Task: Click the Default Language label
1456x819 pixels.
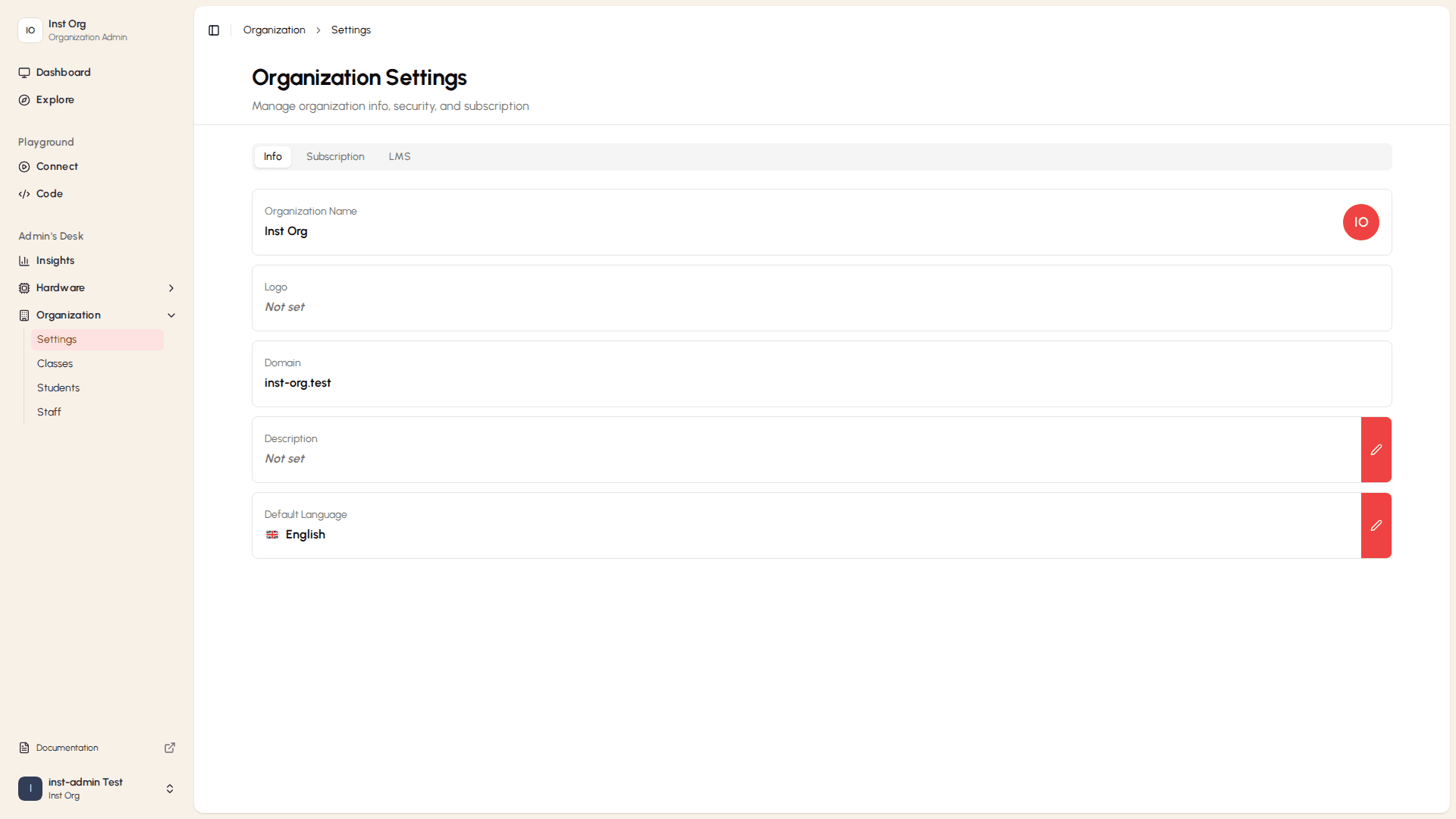Action: [x=306, y=515]
